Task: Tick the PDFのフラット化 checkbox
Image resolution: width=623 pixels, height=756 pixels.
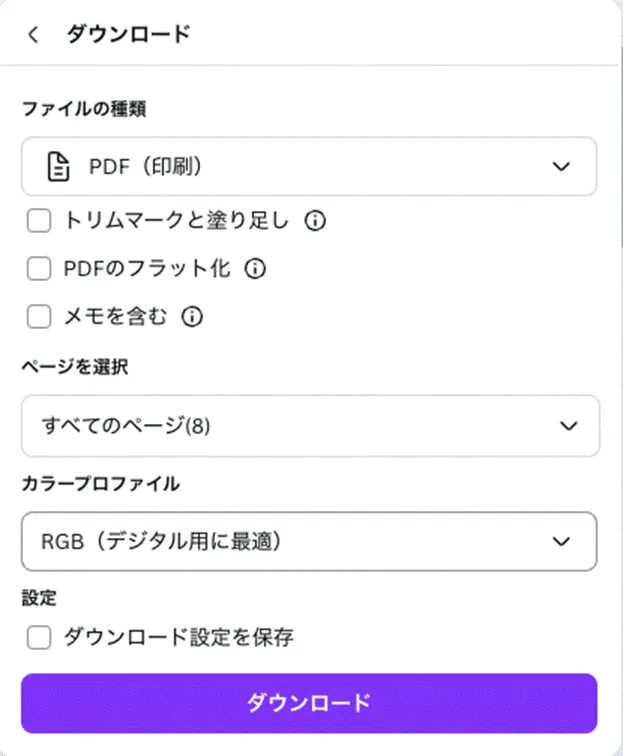Action: pyautogui.click(x=39, y=269)
